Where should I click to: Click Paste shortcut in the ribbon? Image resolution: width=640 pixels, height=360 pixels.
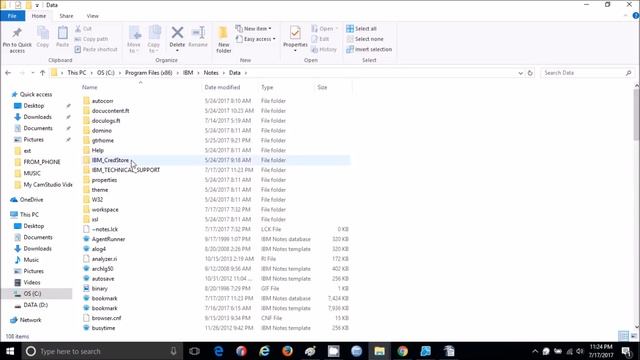click(x=96, y=49)
